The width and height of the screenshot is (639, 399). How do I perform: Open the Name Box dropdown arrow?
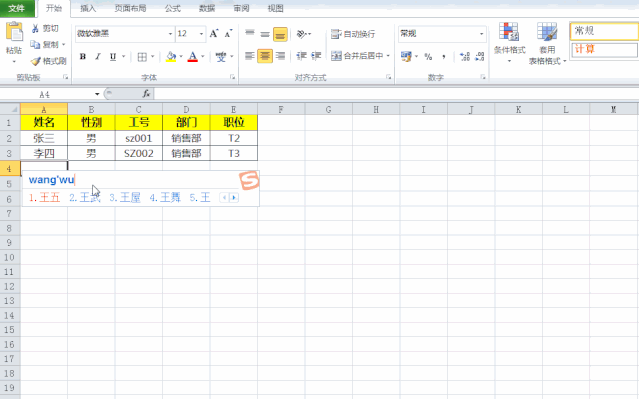tap(97, 95)
